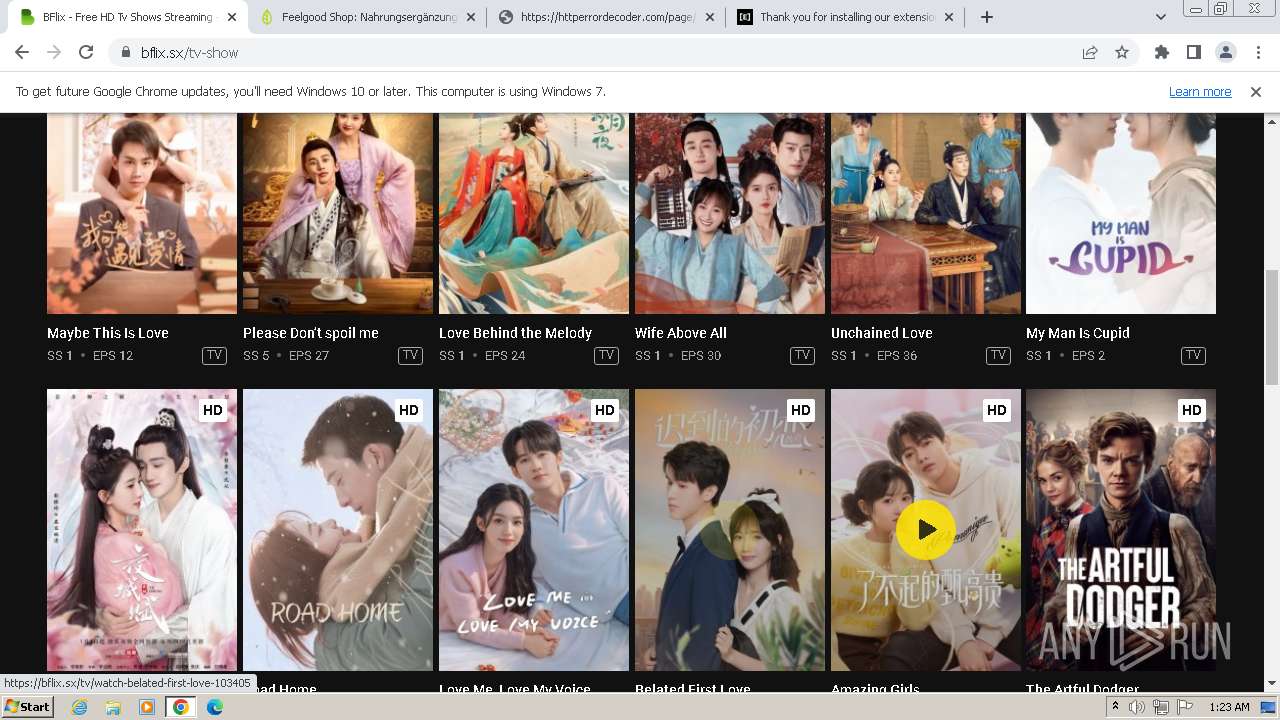Close the Feelgood Shop tab

[x=472, y=17]
